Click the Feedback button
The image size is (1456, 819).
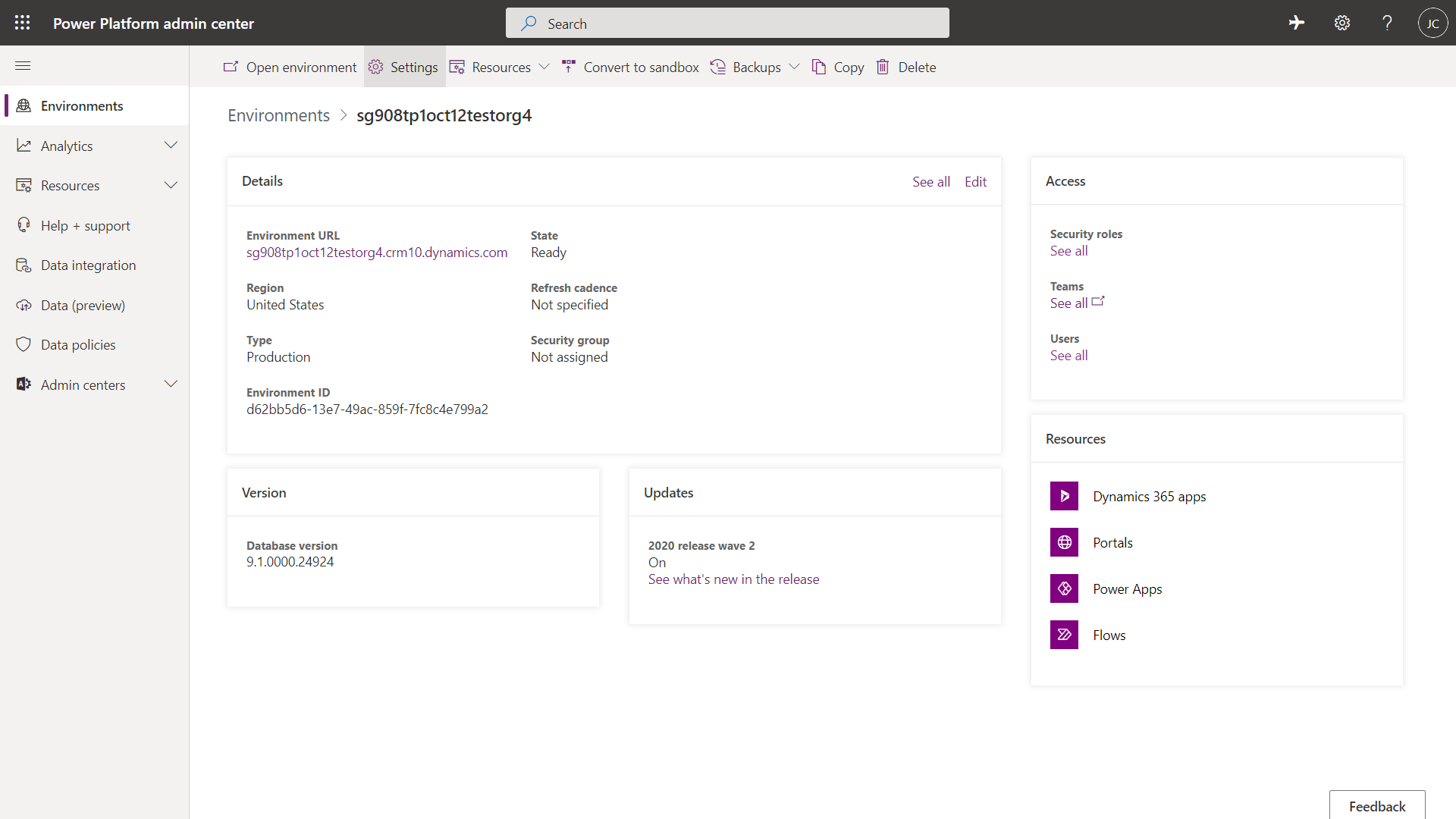click(1377, 805)
